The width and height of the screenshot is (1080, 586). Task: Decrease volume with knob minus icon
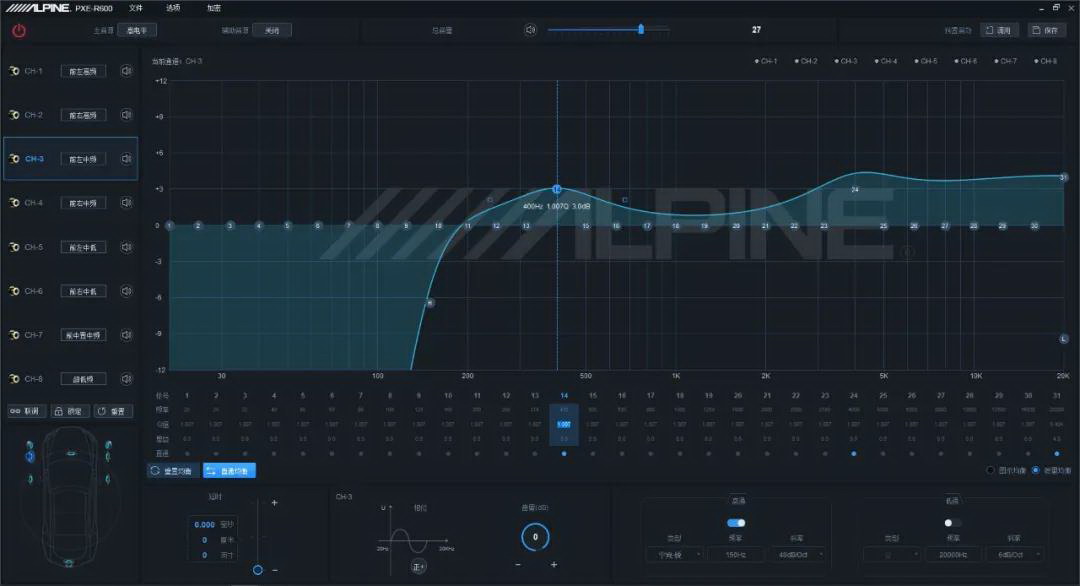[x=518, y=565]
